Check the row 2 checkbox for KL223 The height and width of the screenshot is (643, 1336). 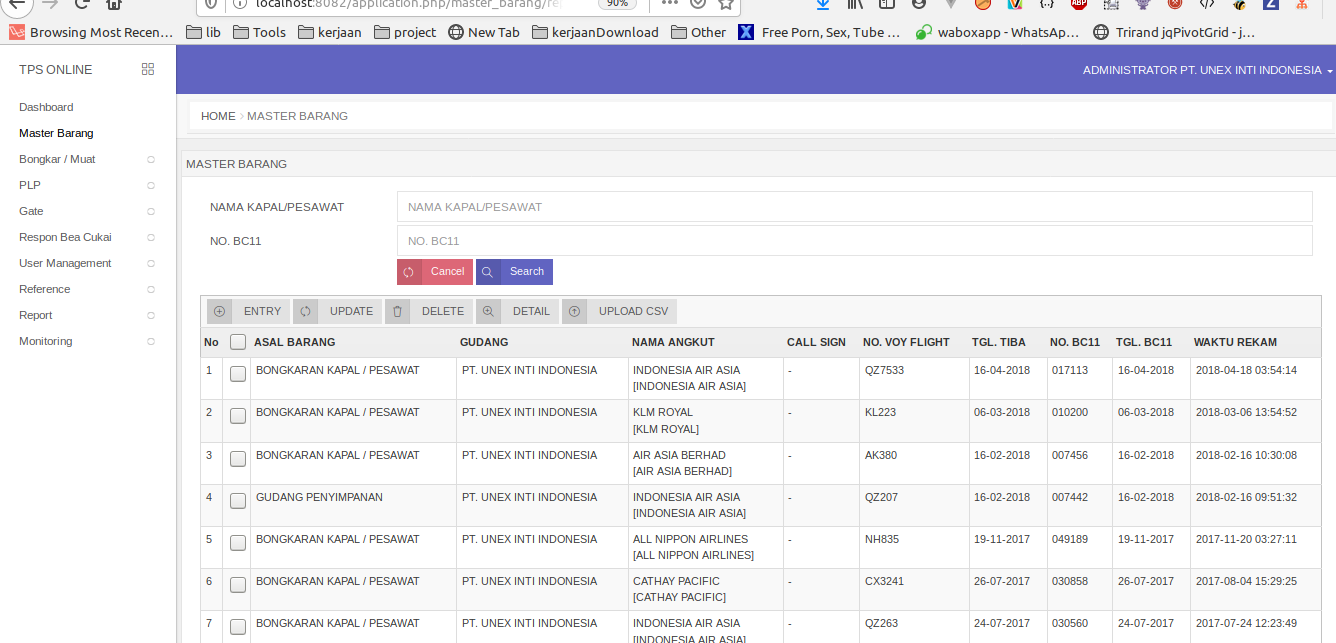[x=238, y=416]
